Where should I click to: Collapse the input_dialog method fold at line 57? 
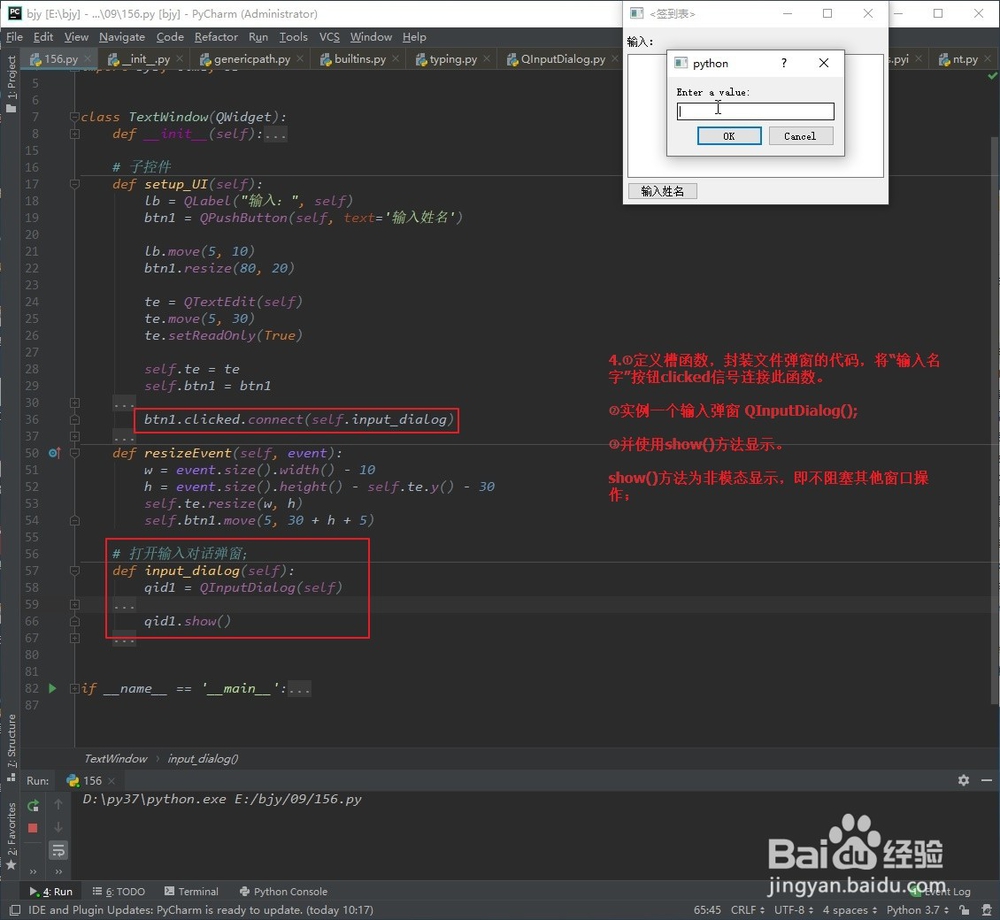(x=75, y=571)
